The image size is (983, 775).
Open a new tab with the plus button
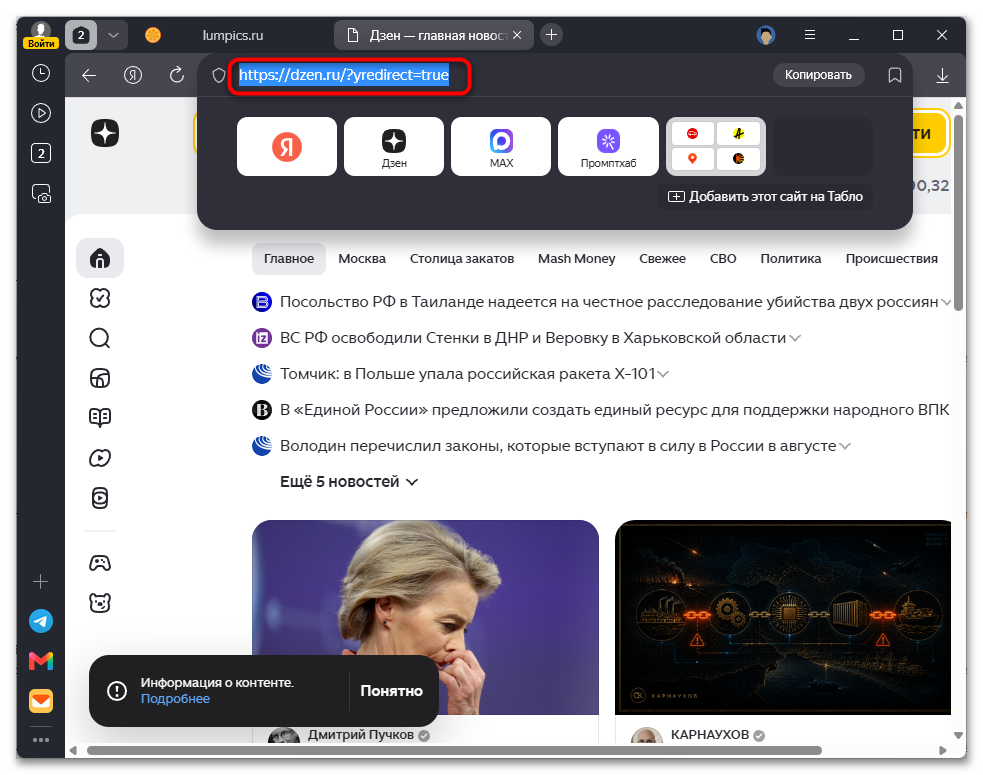coord(551,34)
